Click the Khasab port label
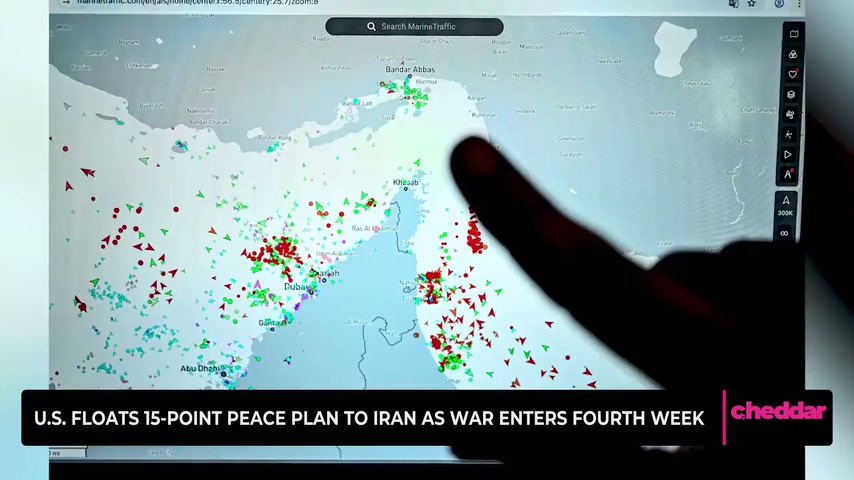The image size is (854, 480). coord(406,183)
